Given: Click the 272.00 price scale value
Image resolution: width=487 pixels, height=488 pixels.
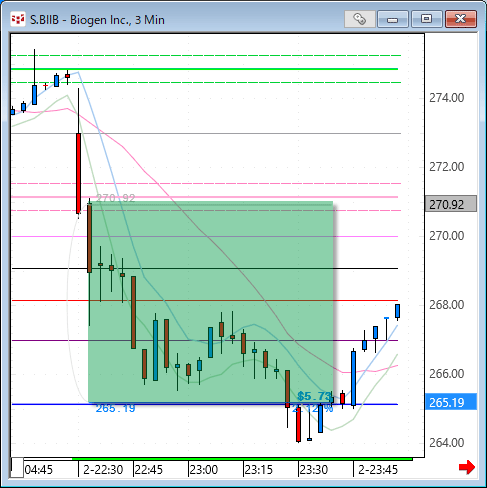Looking at the screenshot, I should pyautogui.click(x=446, y=167).
